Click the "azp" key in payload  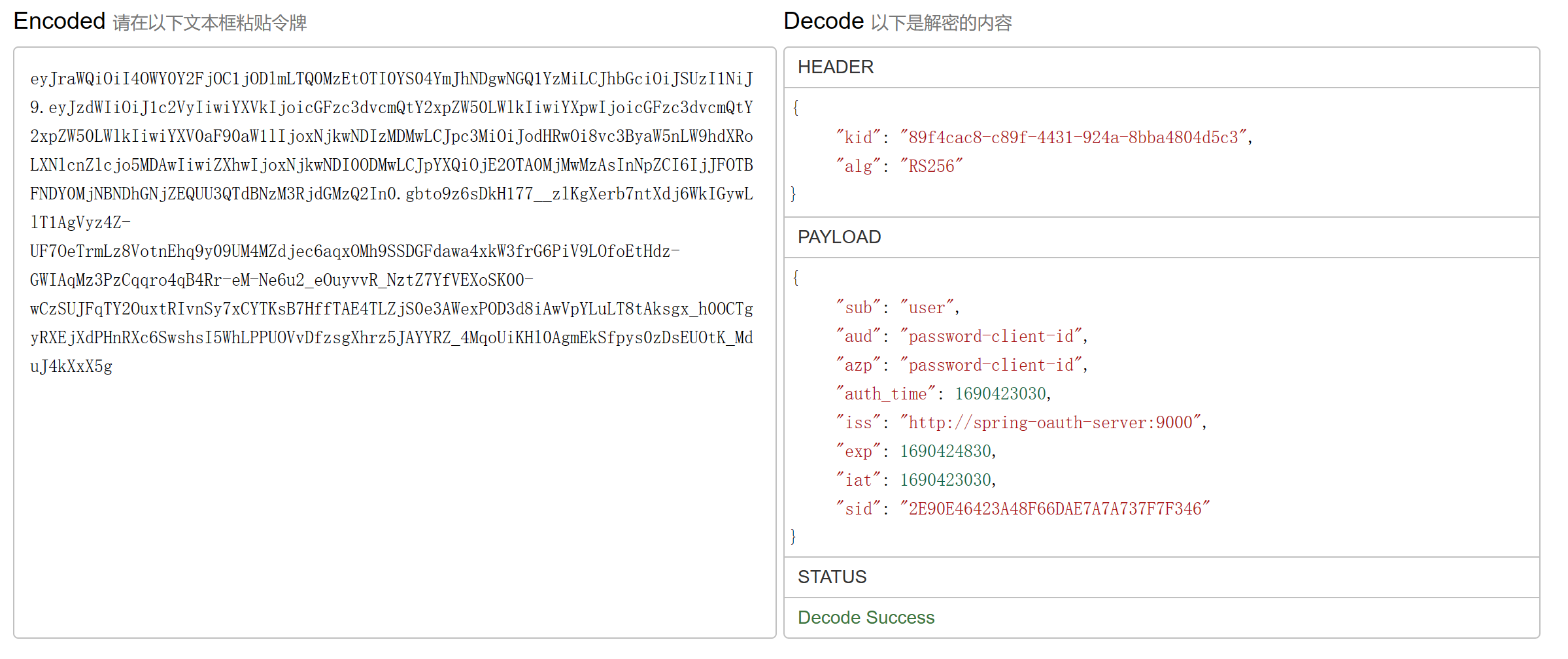[858, 365]
